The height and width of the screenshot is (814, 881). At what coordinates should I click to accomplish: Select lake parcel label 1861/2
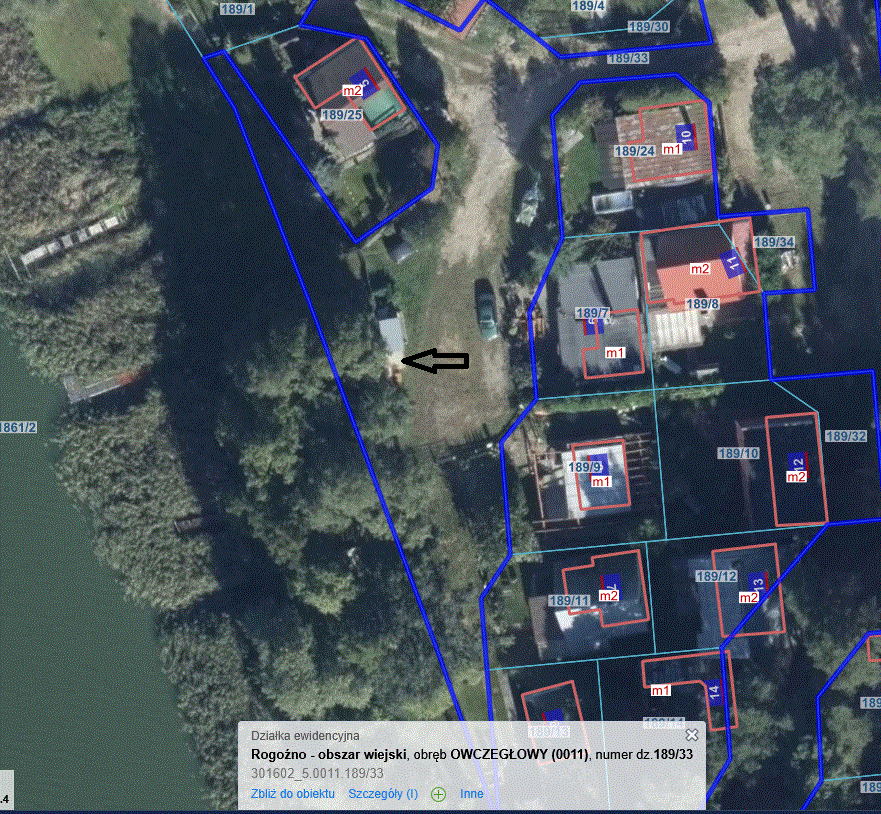tap(19, 428)
